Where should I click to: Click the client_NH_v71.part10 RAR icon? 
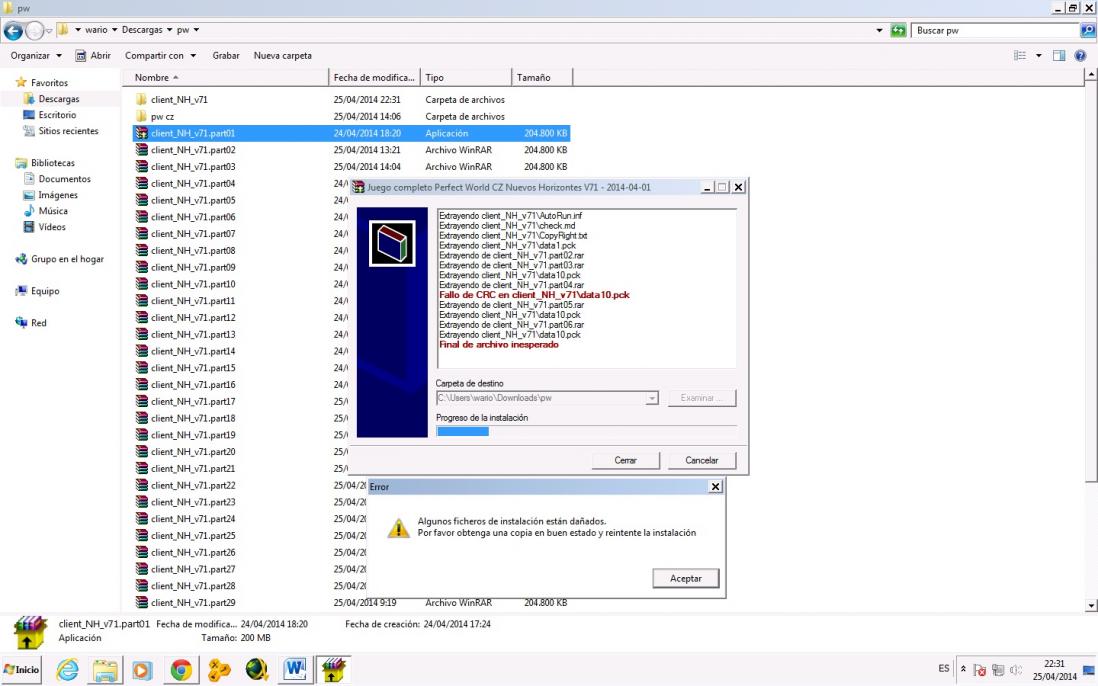point(141,284)
